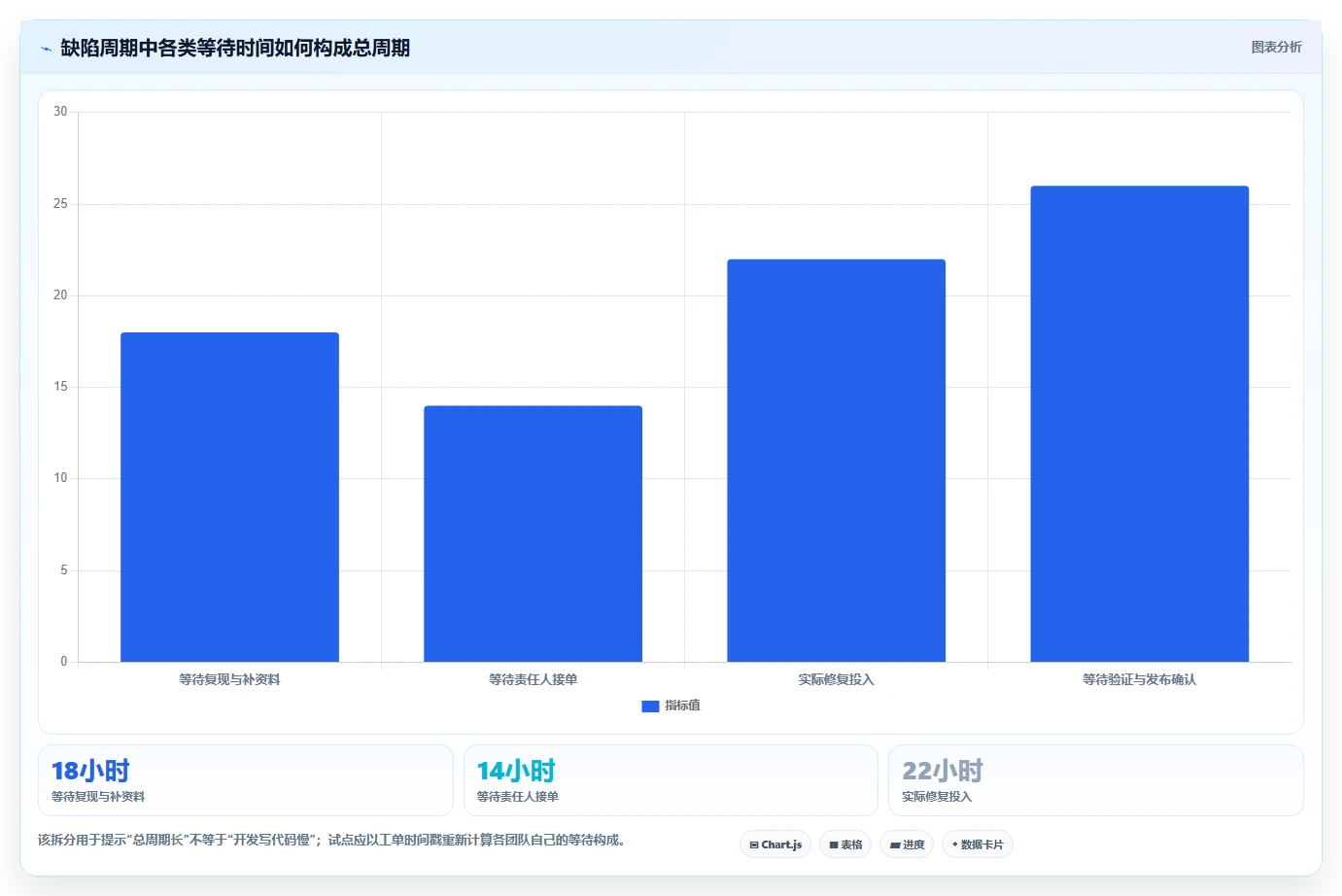The height and width of the screenshot is (896, 1342).
Task: Click the 等待责任人接单 bar in the chart
Action: tap(533, 534)
